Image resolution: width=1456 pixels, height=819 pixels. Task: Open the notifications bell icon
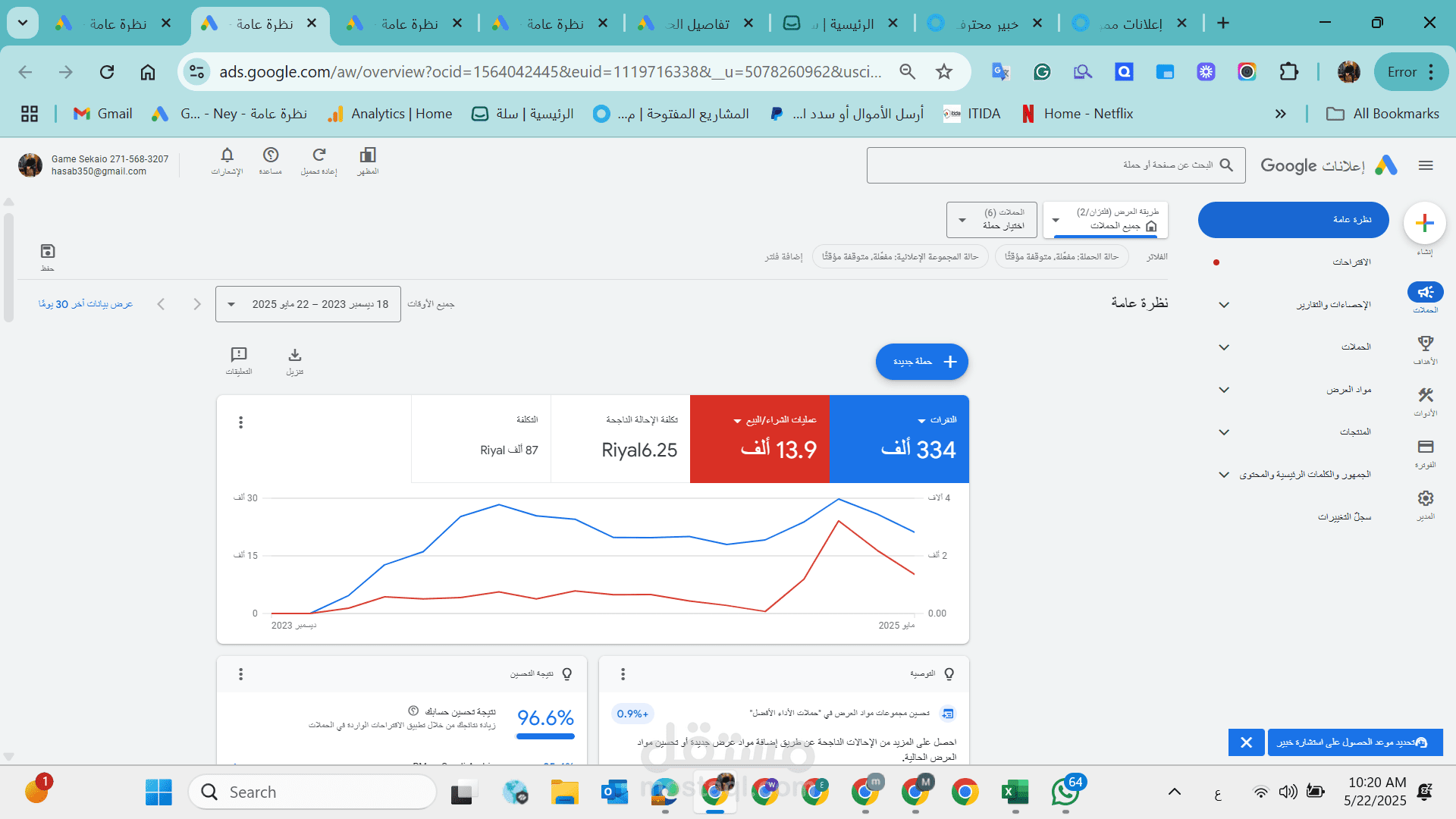pos(227,155)
